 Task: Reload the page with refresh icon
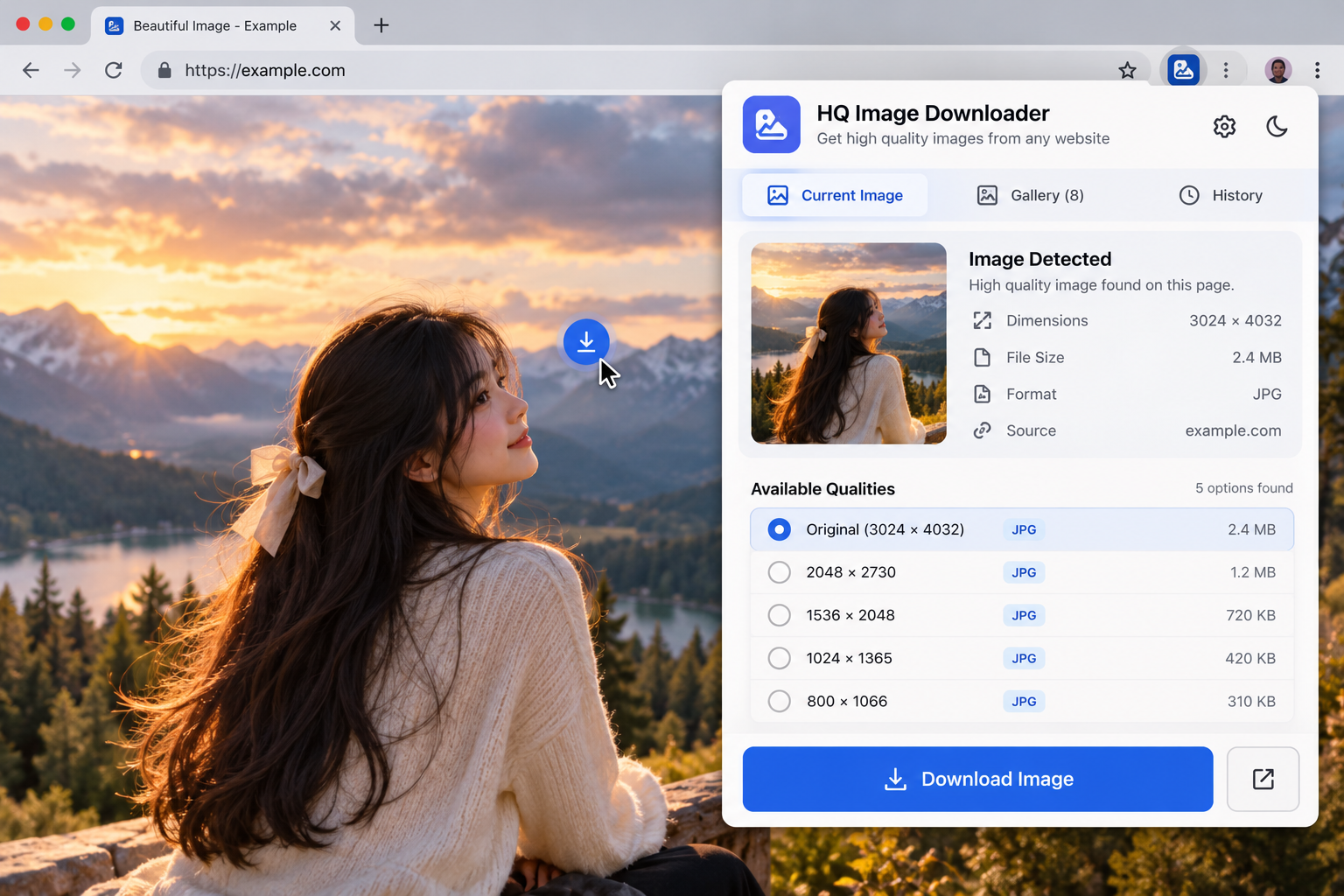coord(114,70)
